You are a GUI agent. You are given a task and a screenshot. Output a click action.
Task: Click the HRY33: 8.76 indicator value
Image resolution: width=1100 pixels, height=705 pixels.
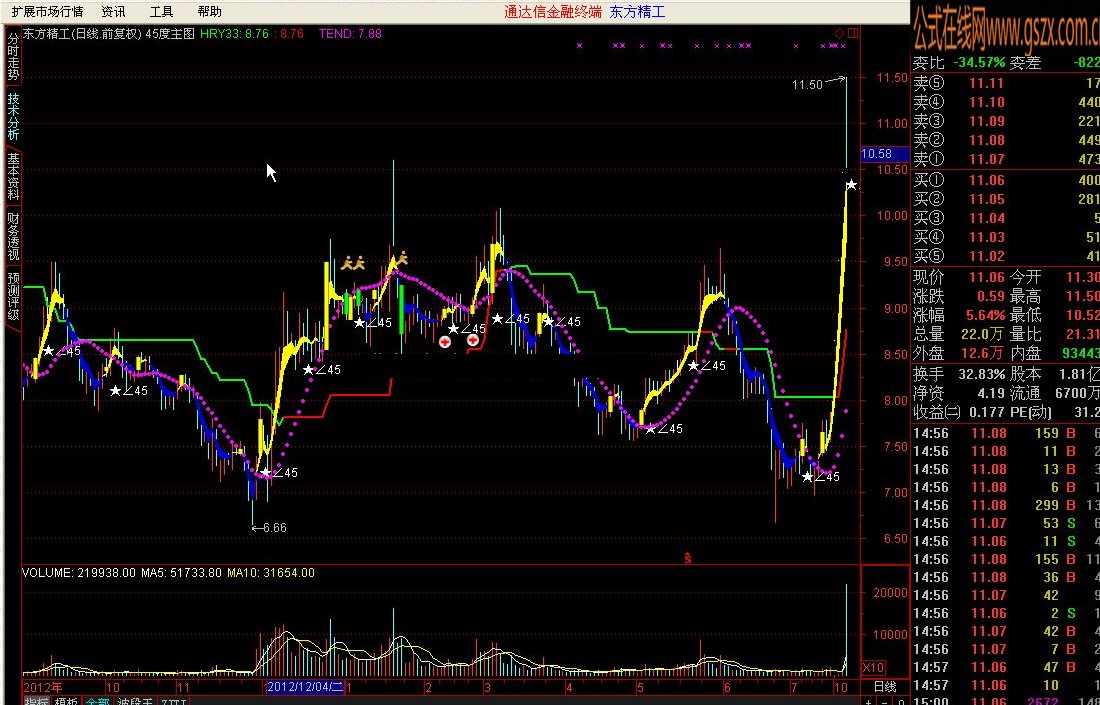point(234,33)
